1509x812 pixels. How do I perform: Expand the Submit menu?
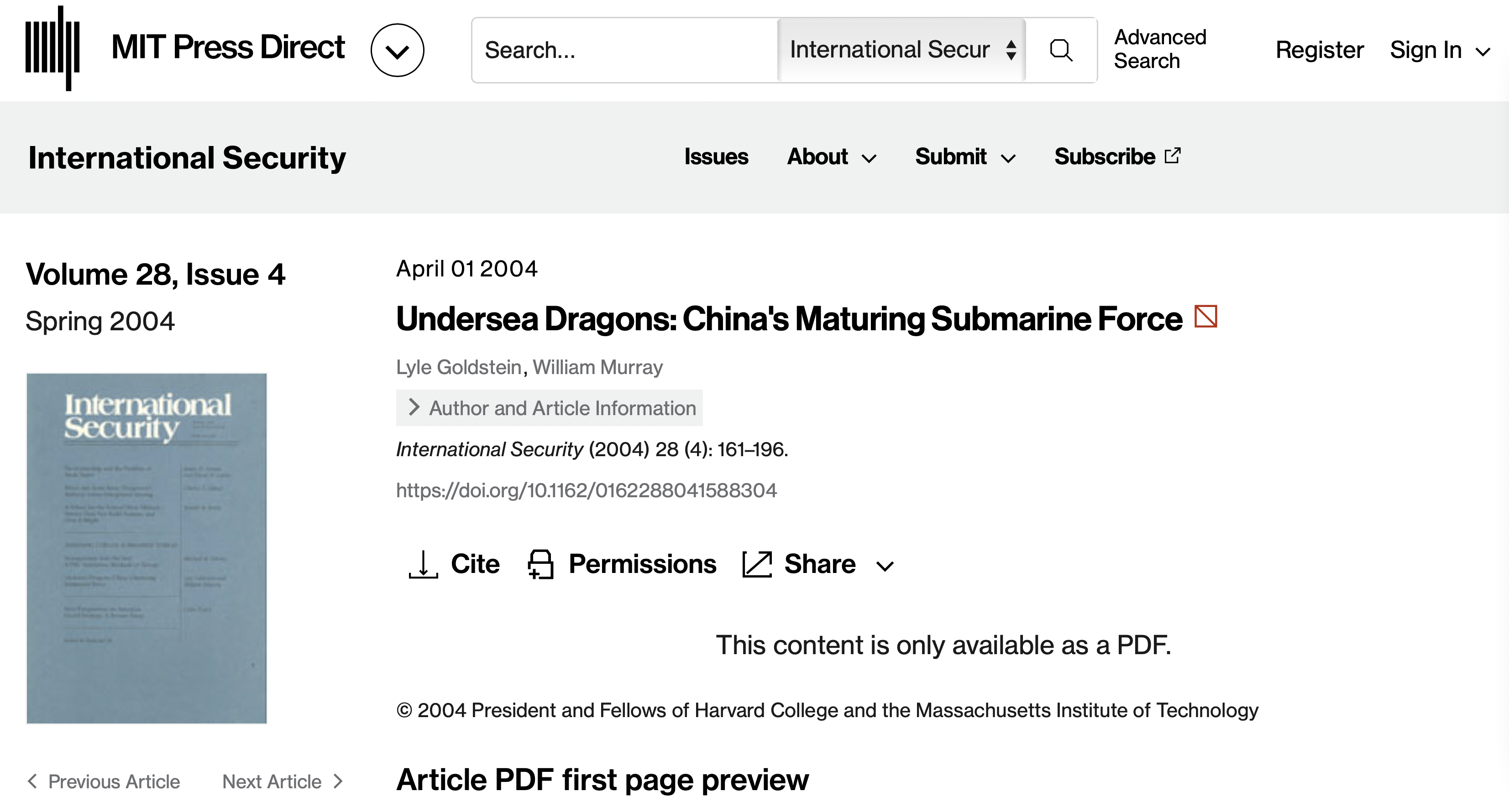point(965,157)
